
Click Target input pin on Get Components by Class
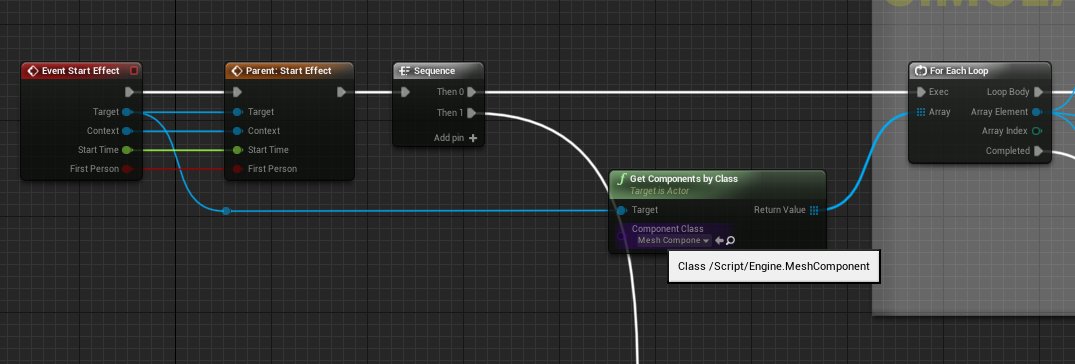(x=621, y=210)
